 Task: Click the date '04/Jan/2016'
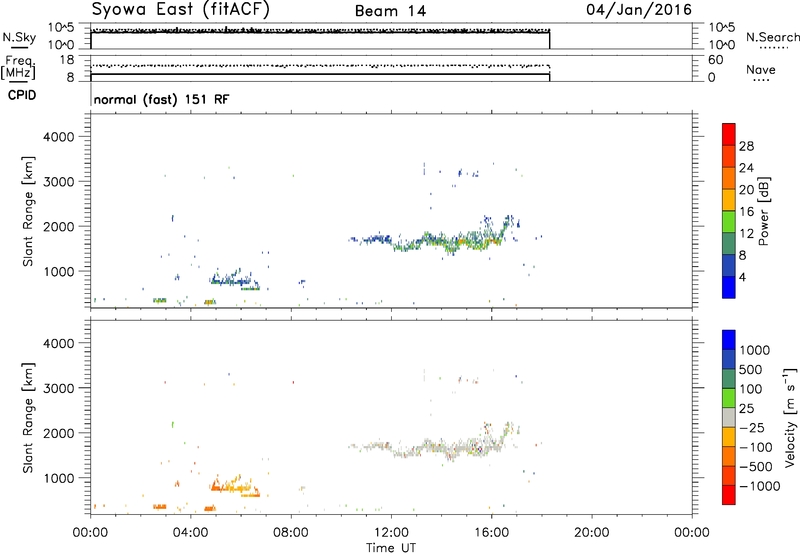pos(639,10)
